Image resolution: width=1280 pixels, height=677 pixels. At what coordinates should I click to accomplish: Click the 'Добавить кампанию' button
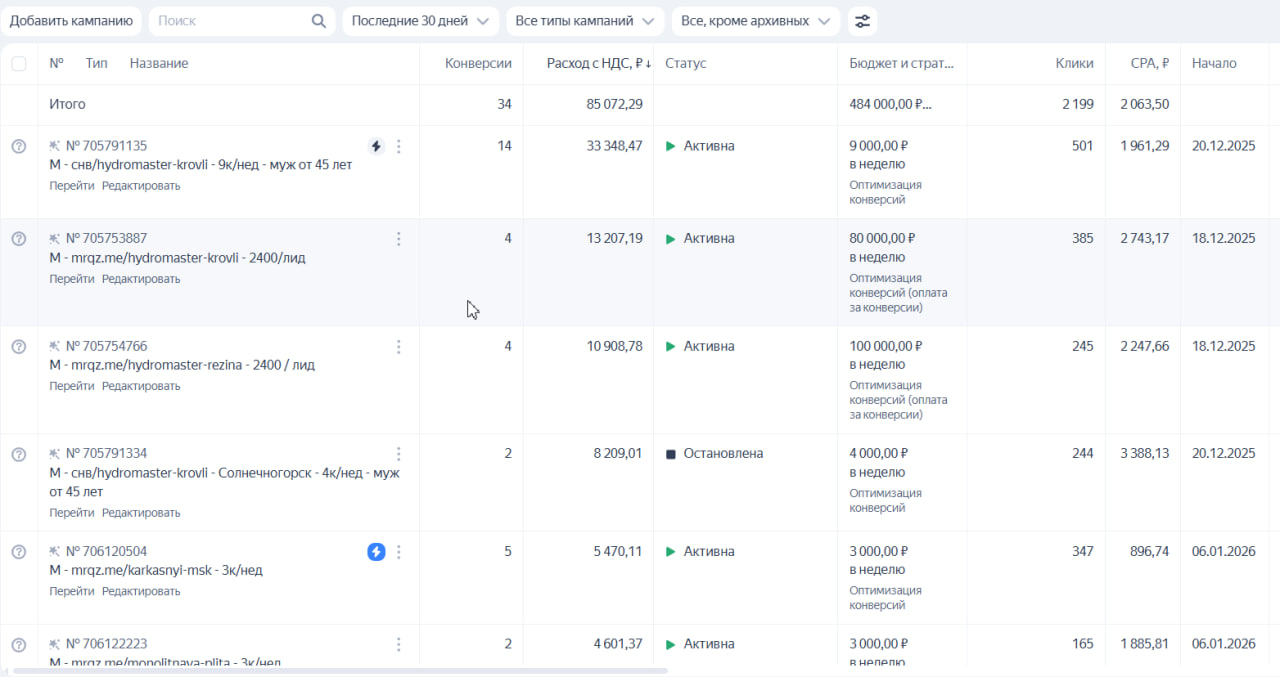click(71, 21)
